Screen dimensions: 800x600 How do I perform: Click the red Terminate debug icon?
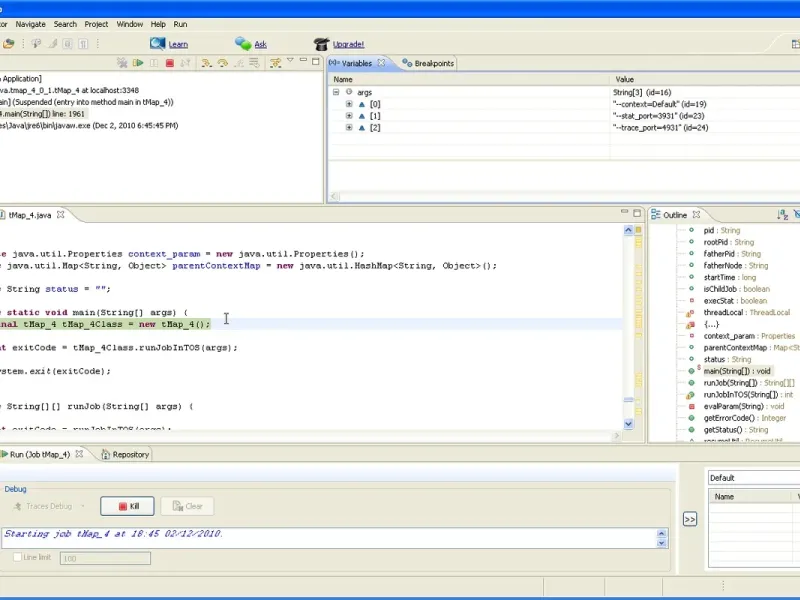click(x=170, y=63)
